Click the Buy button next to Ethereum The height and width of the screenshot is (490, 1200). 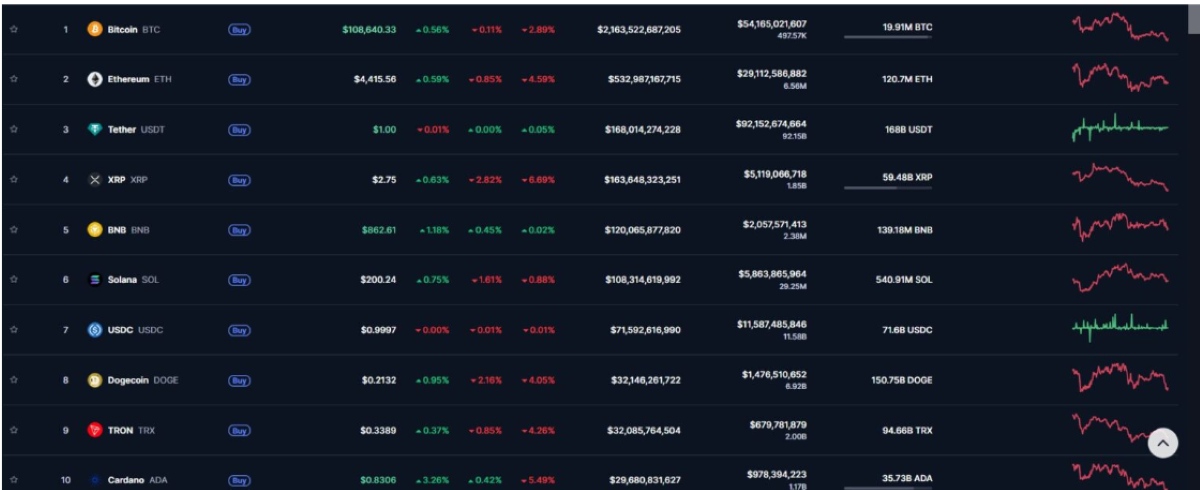click(239, 79)
